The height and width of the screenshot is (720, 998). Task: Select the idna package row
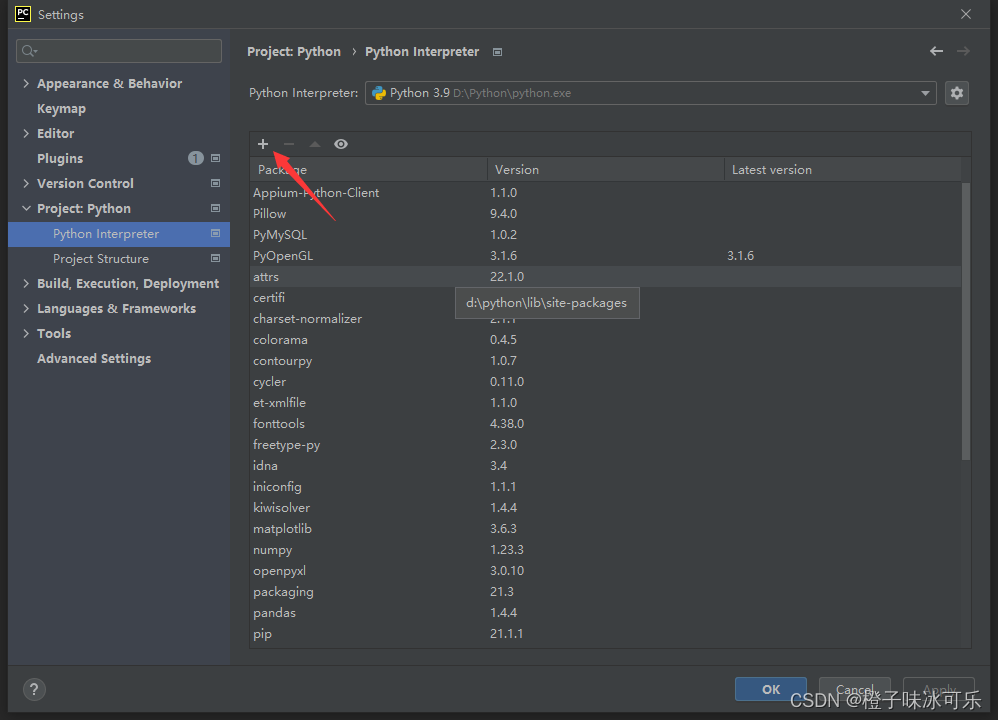pos(605,465)
